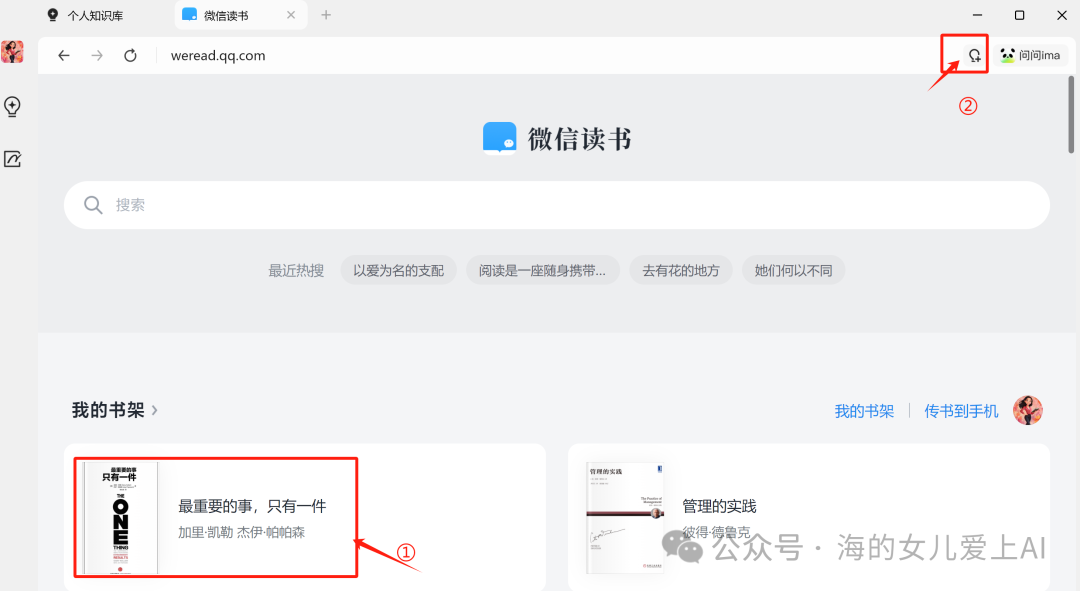Viewport: 1080px width, 591px height.
Task: Close the 微信读书 tab
Action: click(291, 14)
